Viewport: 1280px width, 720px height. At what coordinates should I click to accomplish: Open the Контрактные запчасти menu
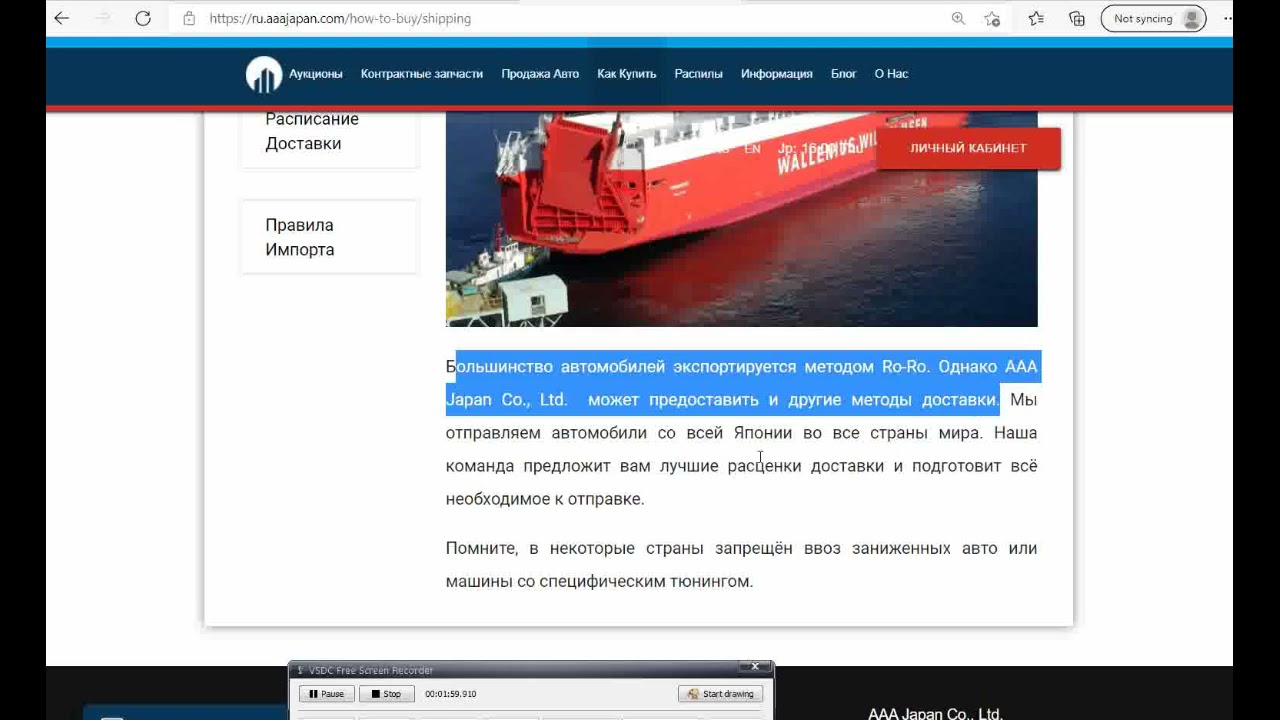[422, 74]
